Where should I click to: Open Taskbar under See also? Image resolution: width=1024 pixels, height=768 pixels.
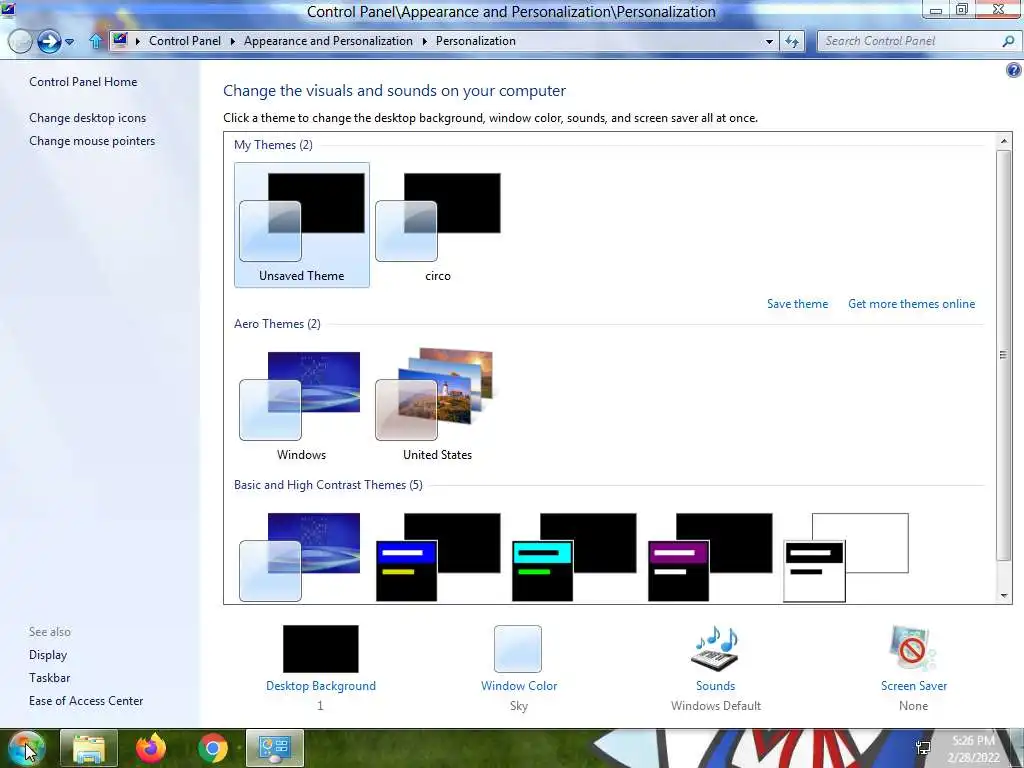[x=50, y=678]
